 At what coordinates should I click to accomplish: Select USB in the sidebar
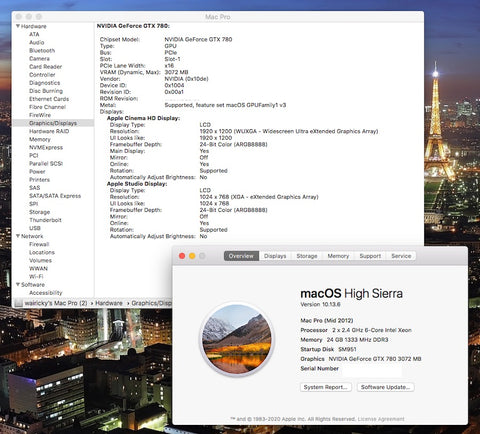[35, 228]
